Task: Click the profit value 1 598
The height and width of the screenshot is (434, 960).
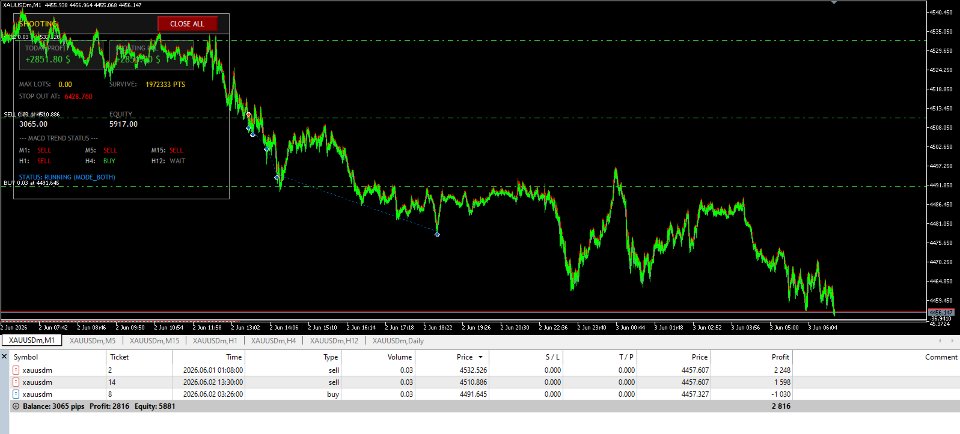Action: (782, 383)
